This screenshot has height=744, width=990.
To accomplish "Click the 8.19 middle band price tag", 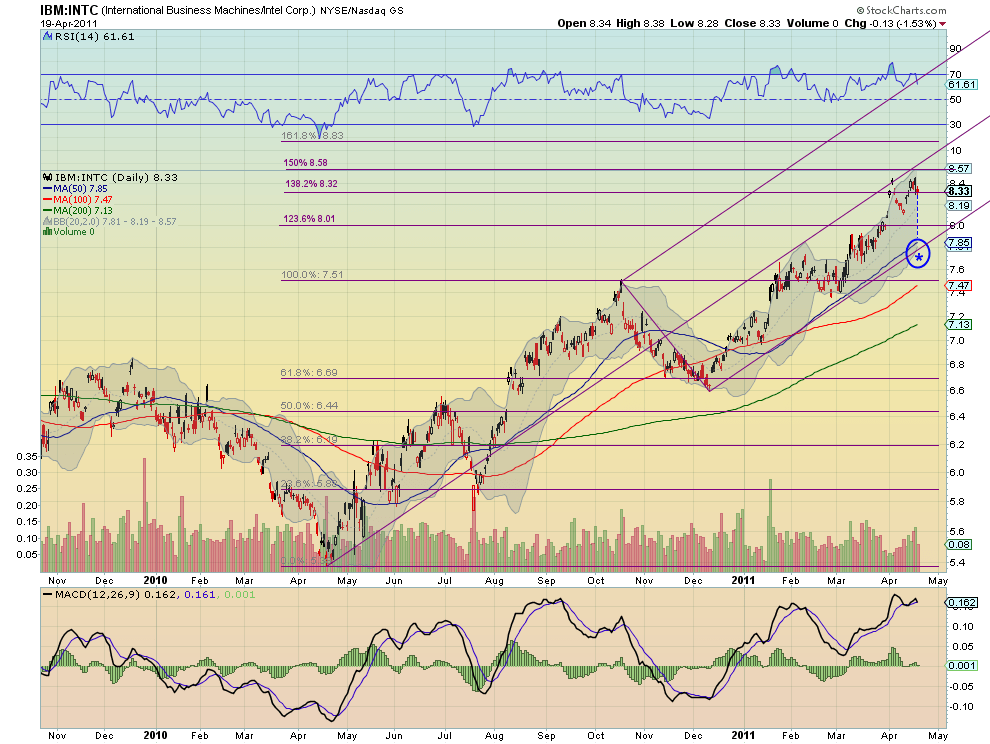I will coord(959,205).
